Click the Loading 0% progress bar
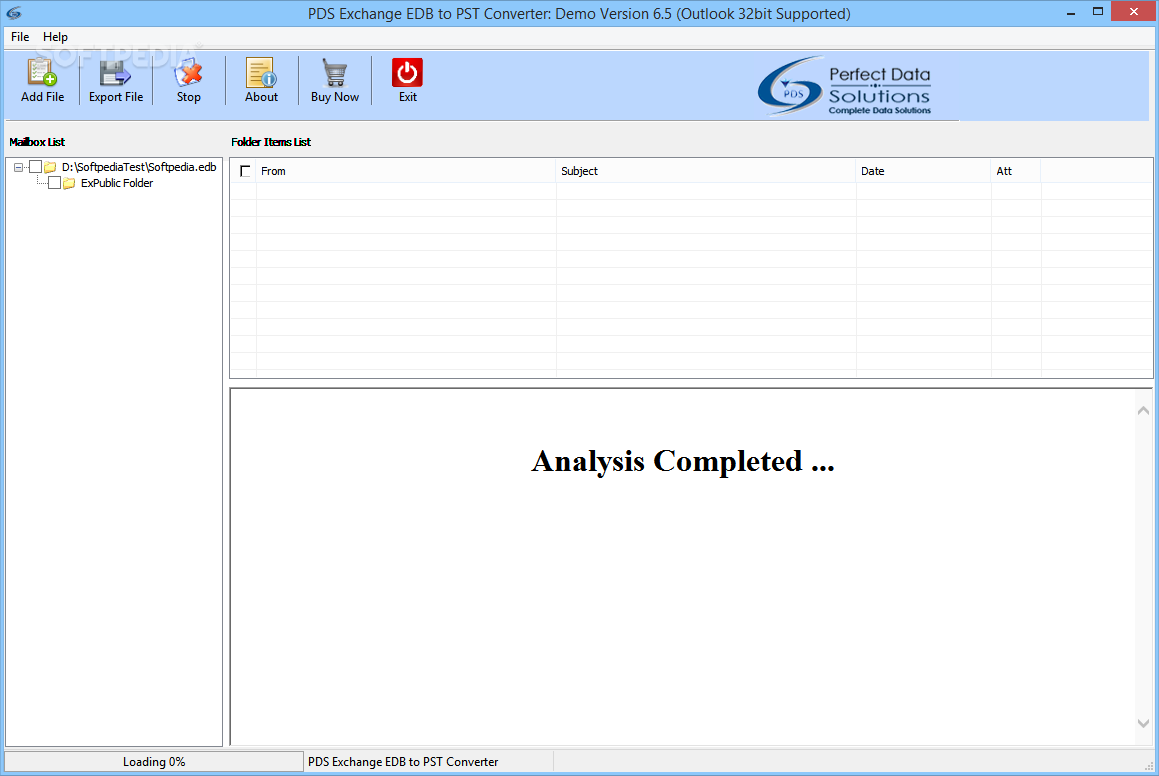The height and width of the screenshot is (776, 1159). (154, 762)
